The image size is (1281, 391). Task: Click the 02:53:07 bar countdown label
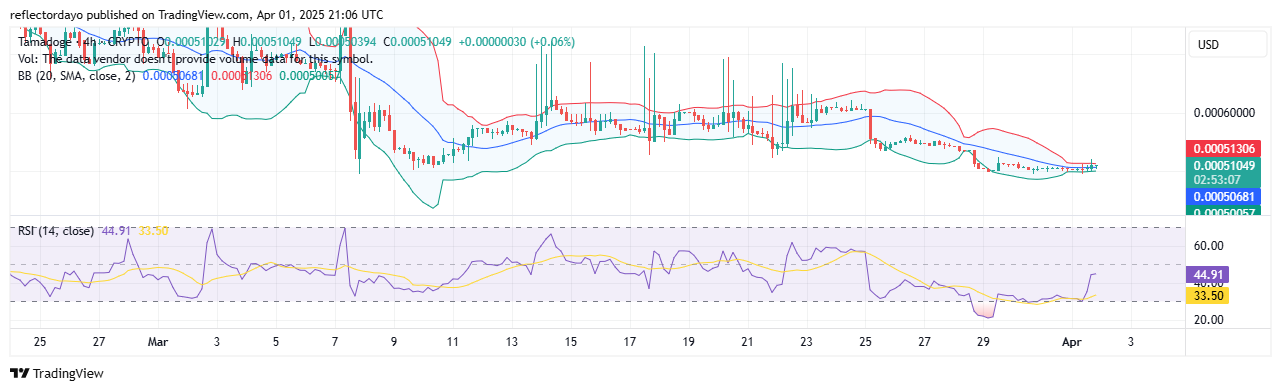click(1217, 180)
